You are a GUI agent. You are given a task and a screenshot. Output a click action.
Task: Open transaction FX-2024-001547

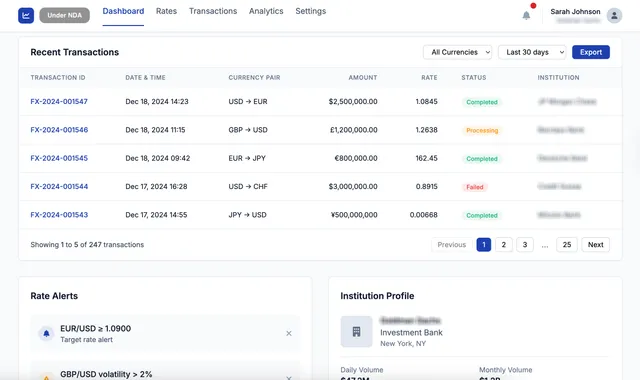coord(59,102)
